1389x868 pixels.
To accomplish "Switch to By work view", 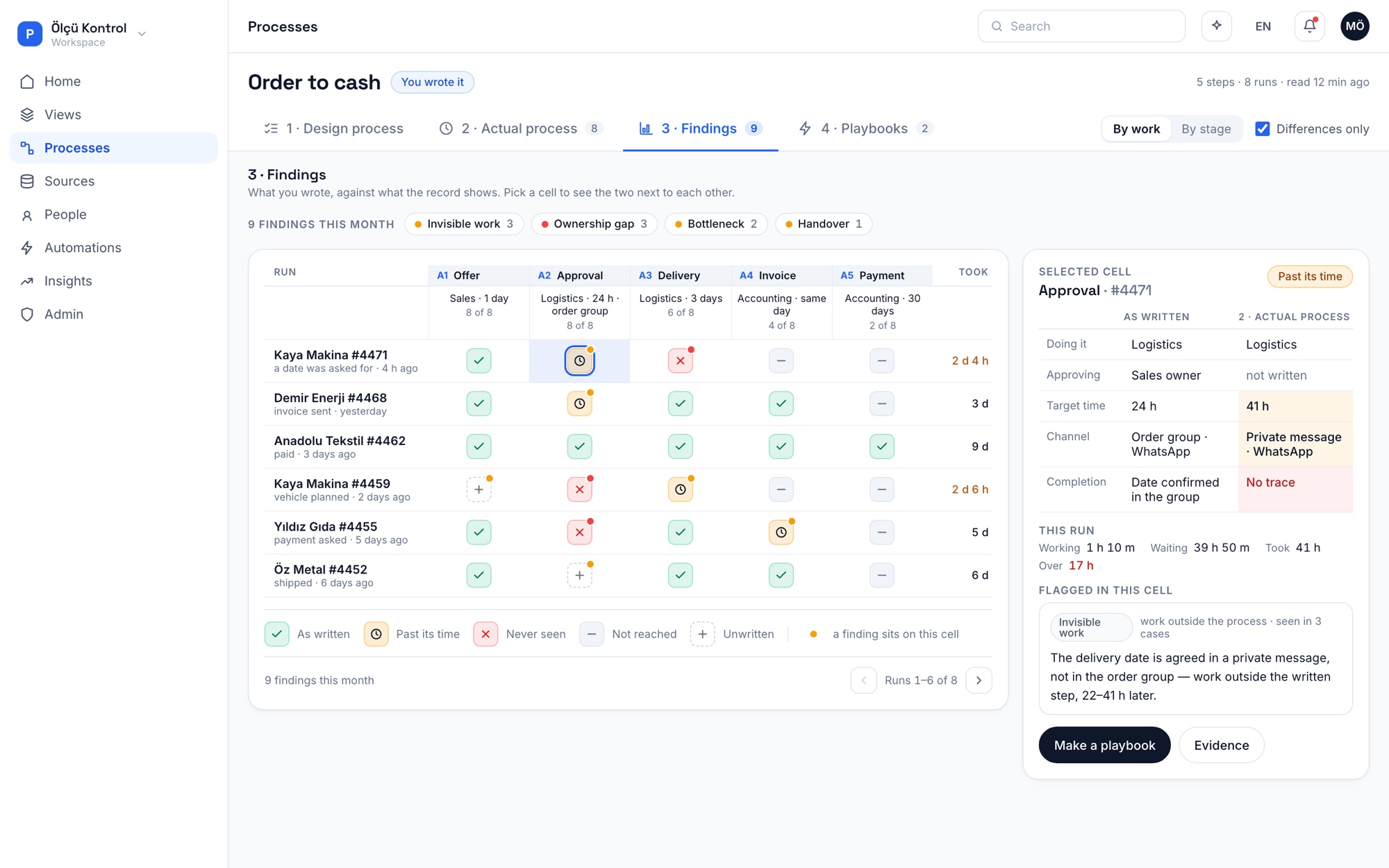I will coord(1136,129).
